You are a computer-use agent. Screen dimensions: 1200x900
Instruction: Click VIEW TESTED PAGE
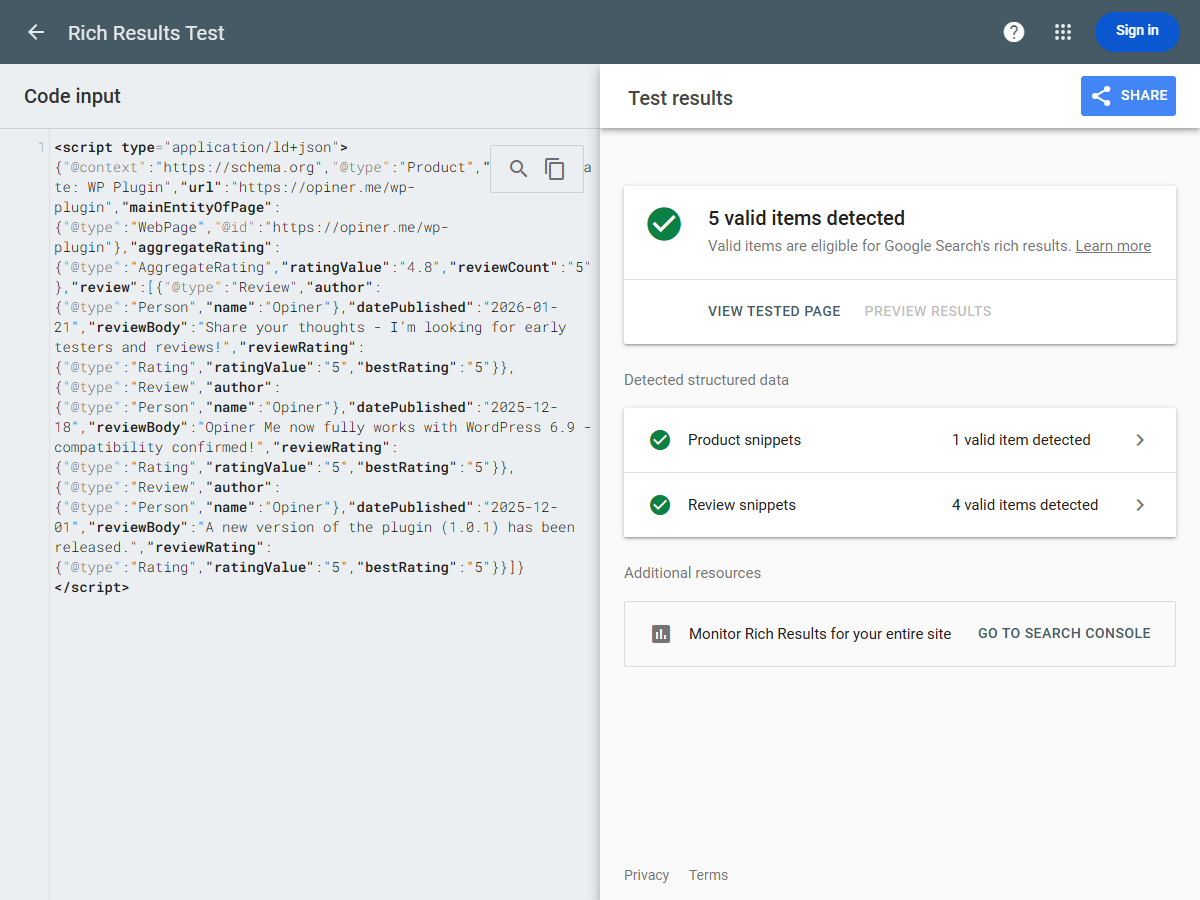774,311
